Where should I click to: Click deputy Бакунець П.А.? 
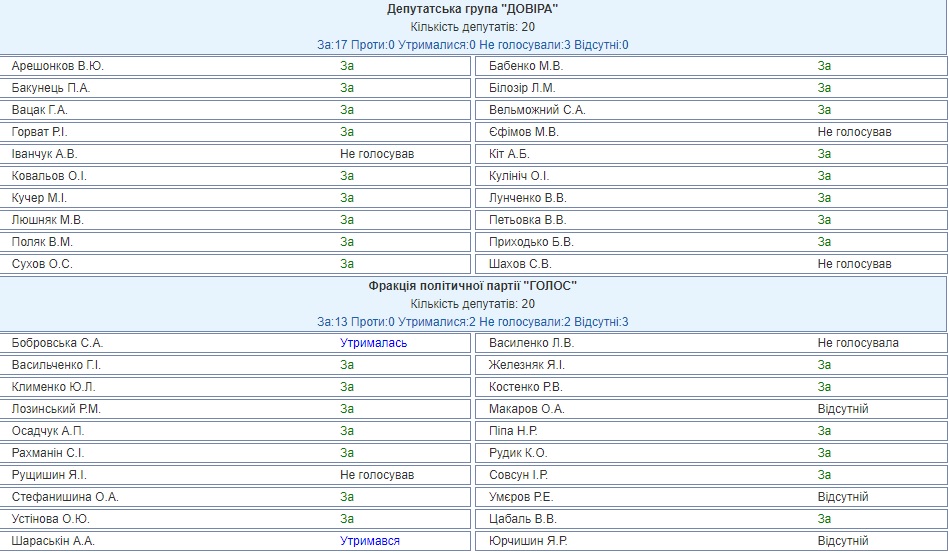click(51, 88)
